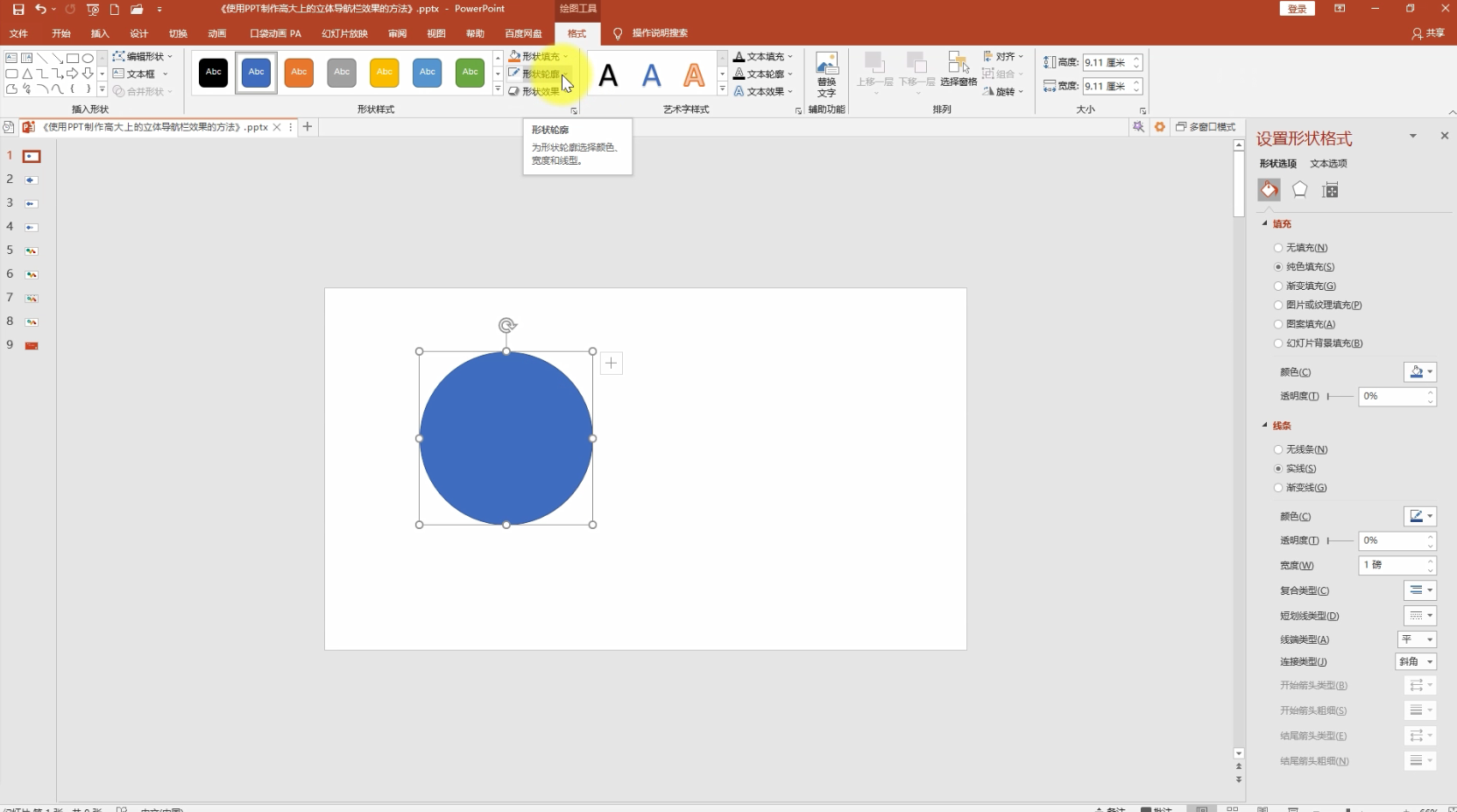This screenshot has width=1457, height=812.
Task: Apply the green Abc shape style
Action: point(470,73)
